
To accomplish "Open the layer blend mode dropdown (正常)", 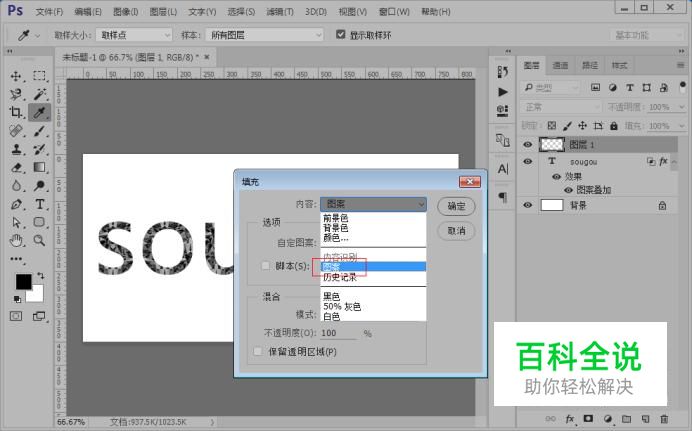I will (561, 107).
